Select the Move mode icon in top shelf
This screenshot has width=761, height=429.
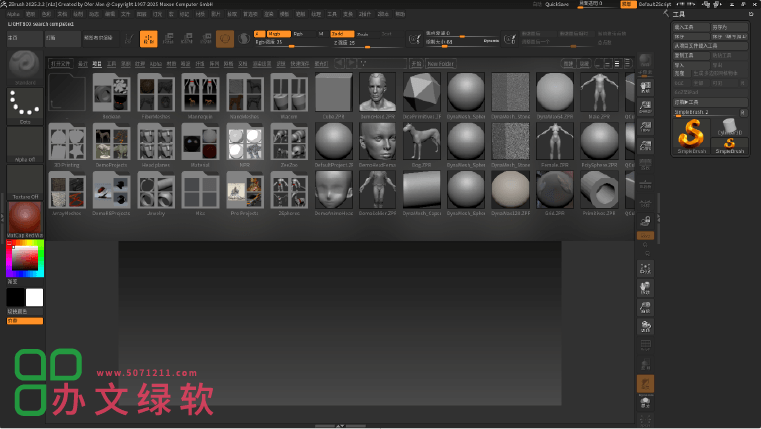click(x=168, y=39)
